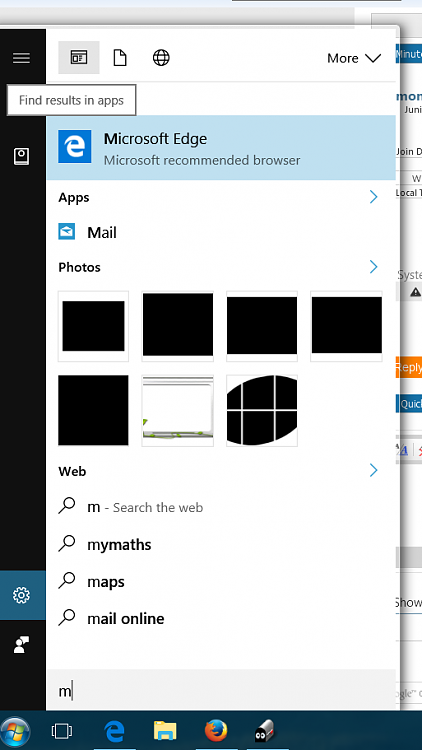
Task: Select the 'maps' web suggestion
Action: [x=221, y=582]
